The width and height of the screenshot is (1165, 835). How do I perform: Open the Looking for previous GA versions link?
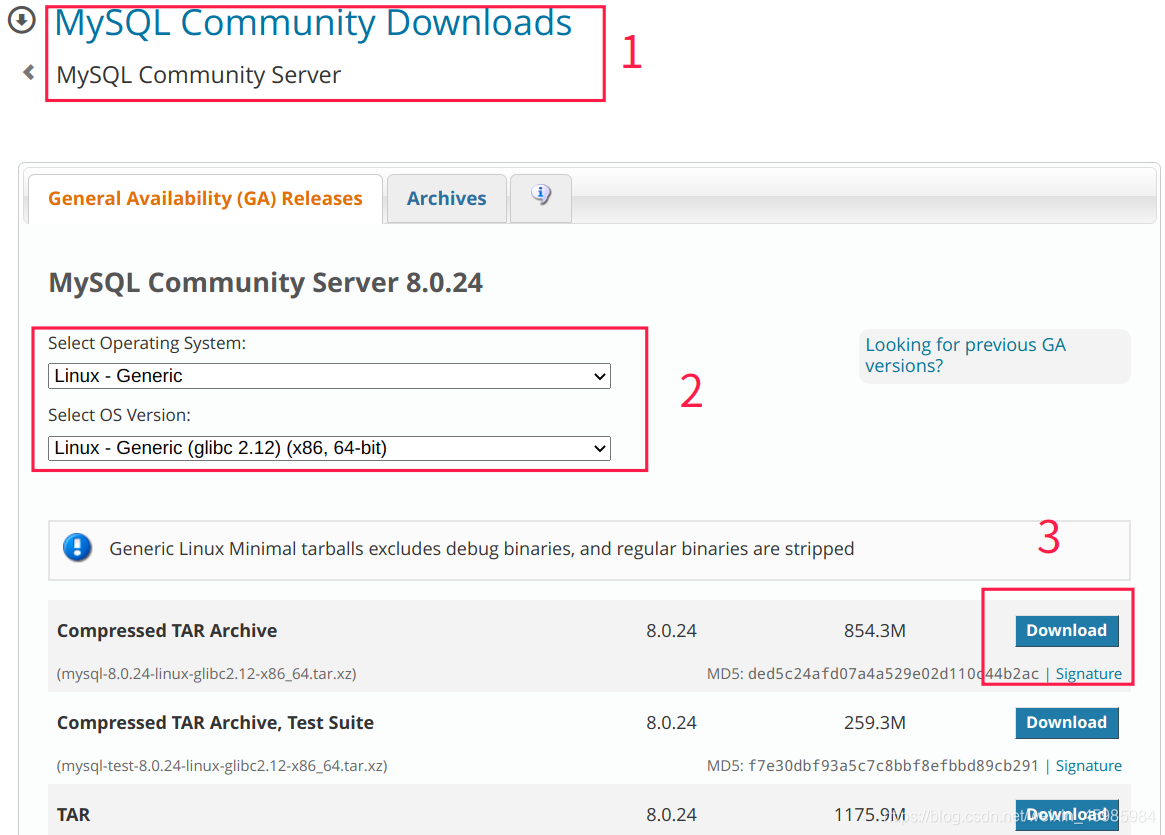point(965,355)
